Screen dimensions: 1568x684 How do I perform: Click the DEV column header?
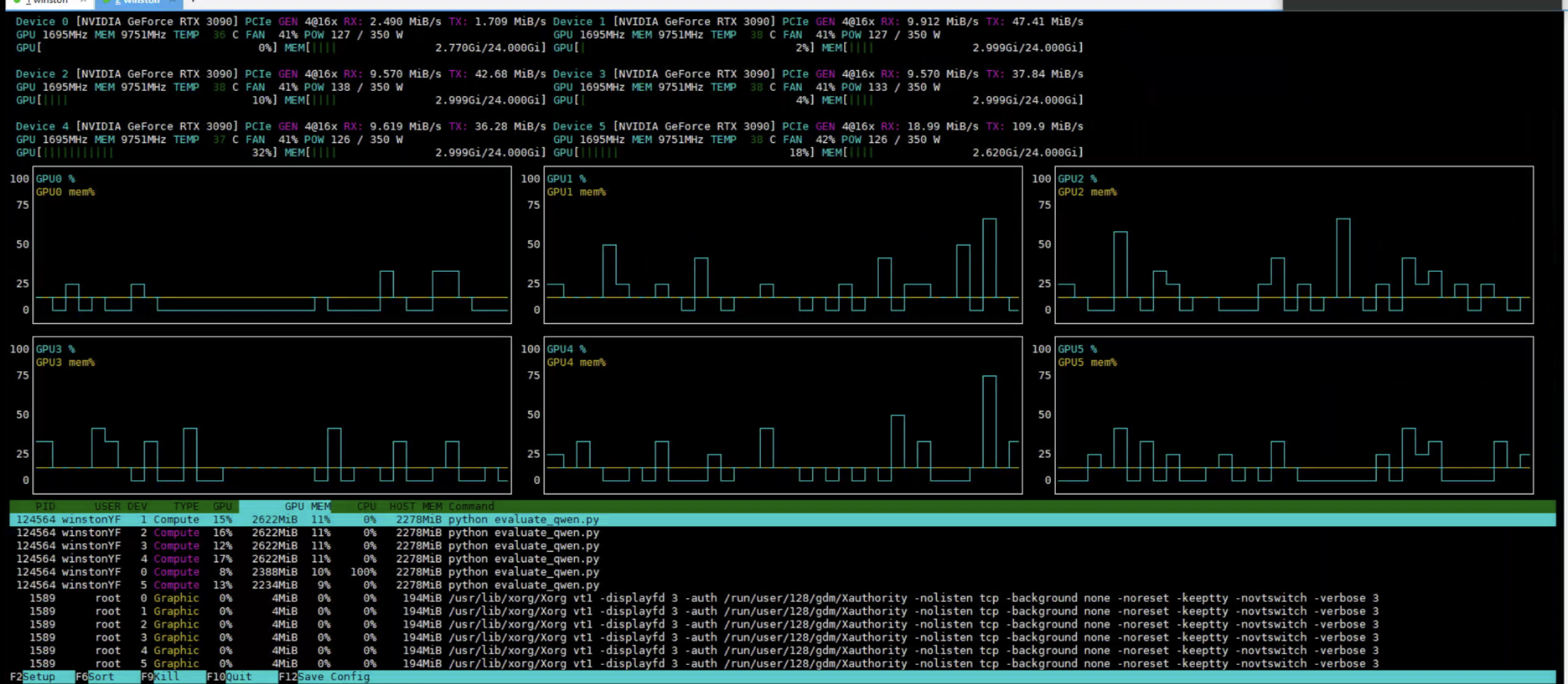137,507
